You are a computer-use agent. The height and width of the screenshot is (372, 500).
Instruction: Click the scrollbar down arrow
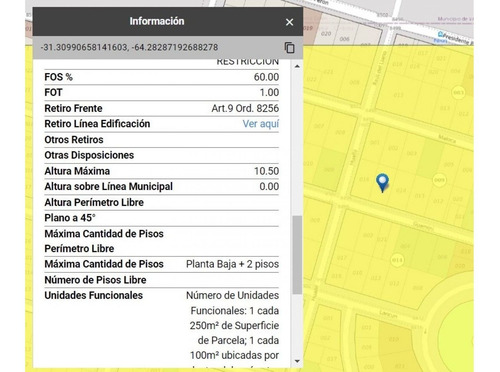(x=297, y=361)
